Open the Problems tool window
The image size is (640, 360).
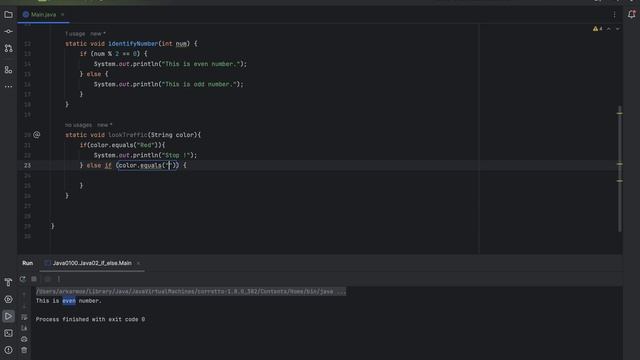point(8,350)
